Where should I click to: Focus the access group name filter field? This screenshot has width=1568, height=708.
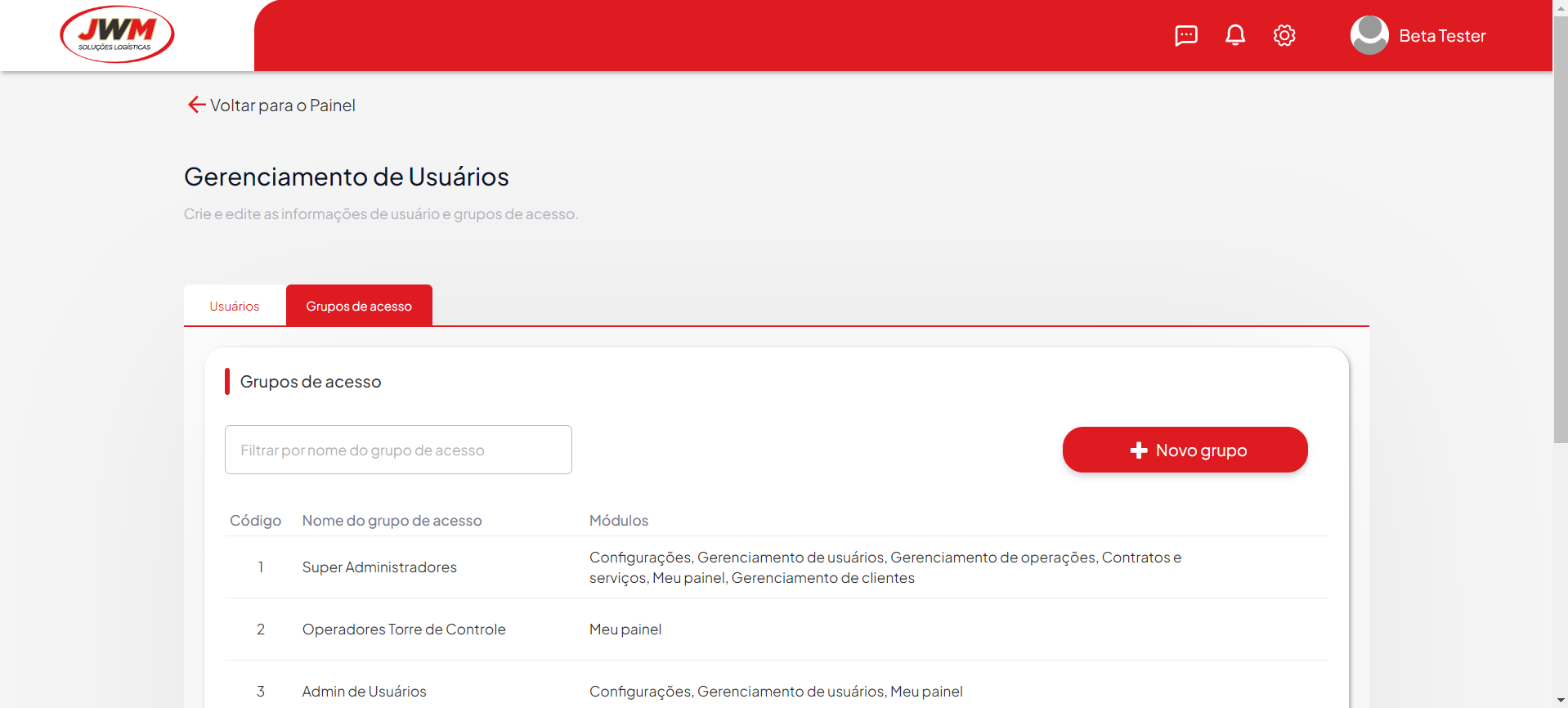click(x=398, y=450)
